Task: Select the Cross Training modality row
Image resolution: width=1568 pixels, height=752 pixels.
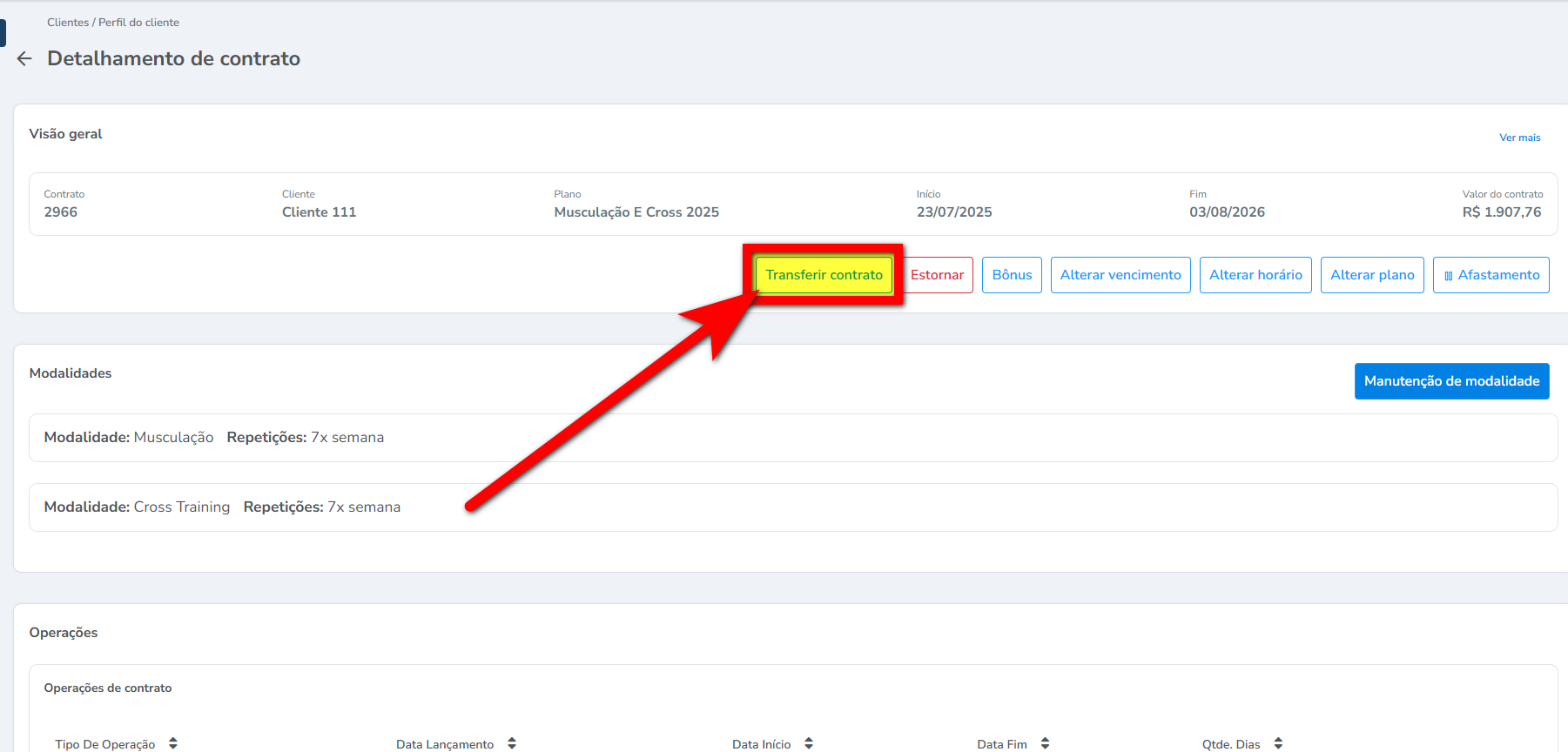Action: tap(792, 507)
